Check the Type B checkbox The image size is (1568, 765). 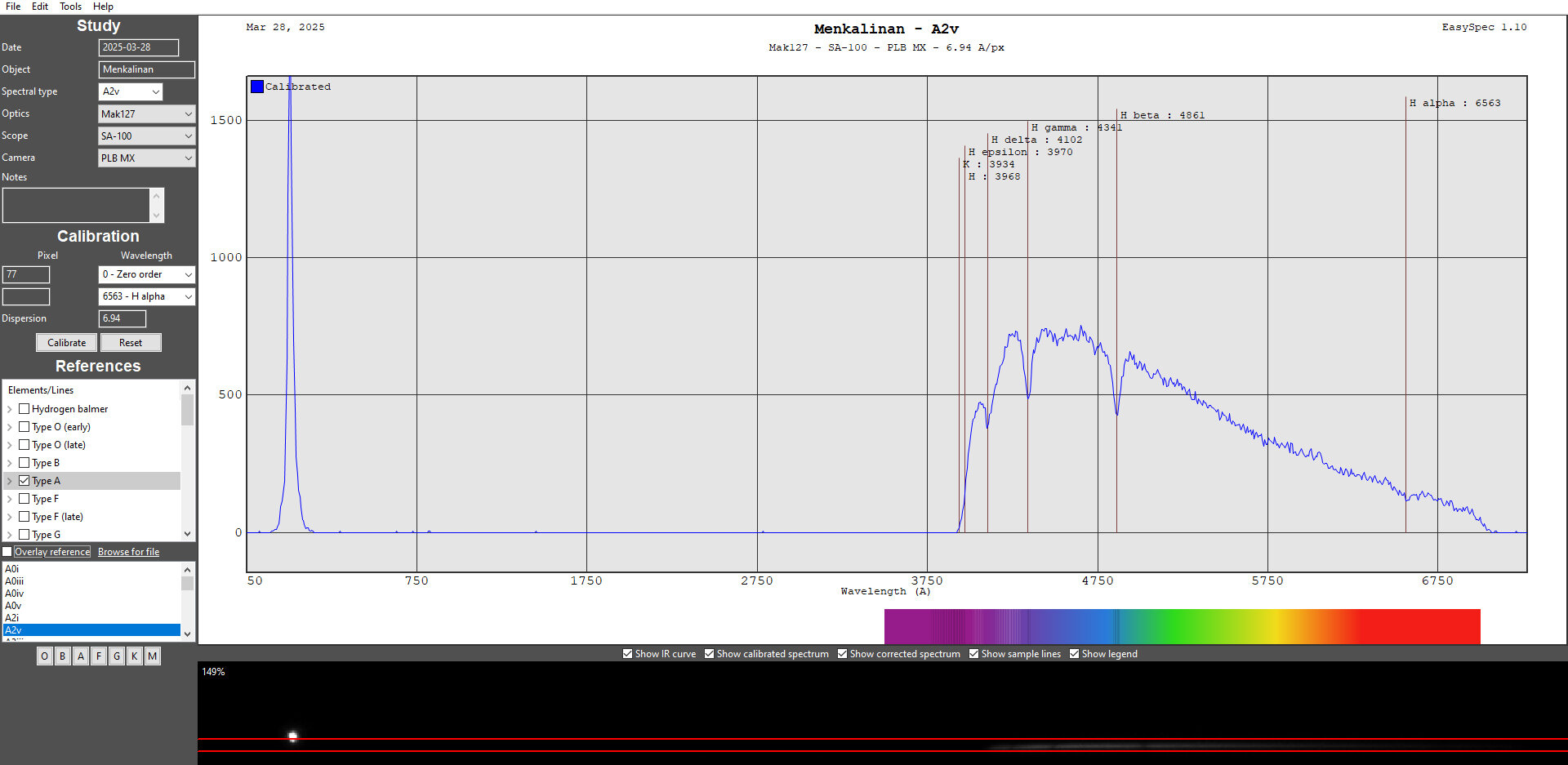tap(24, 463)
